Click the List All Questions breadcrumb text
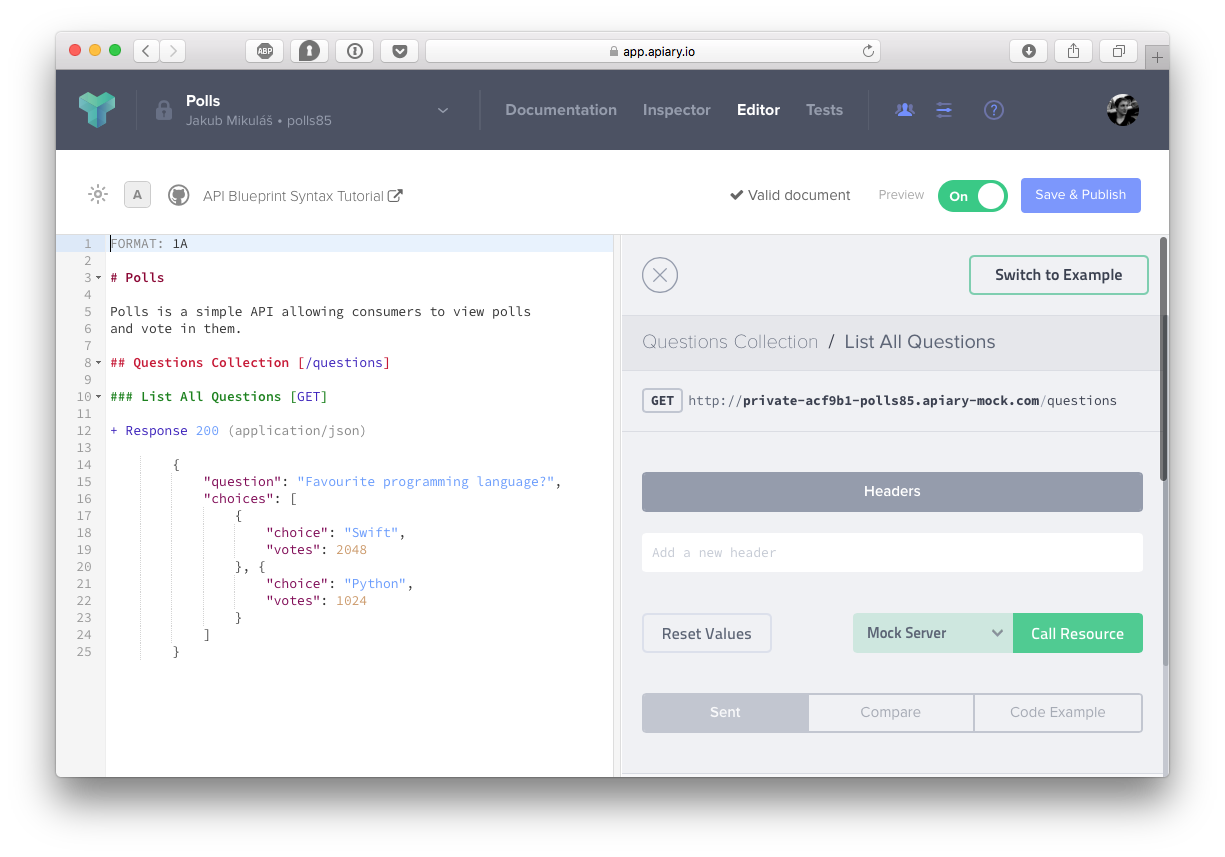Screen dimensions: 1225x857 click(920, 342)
